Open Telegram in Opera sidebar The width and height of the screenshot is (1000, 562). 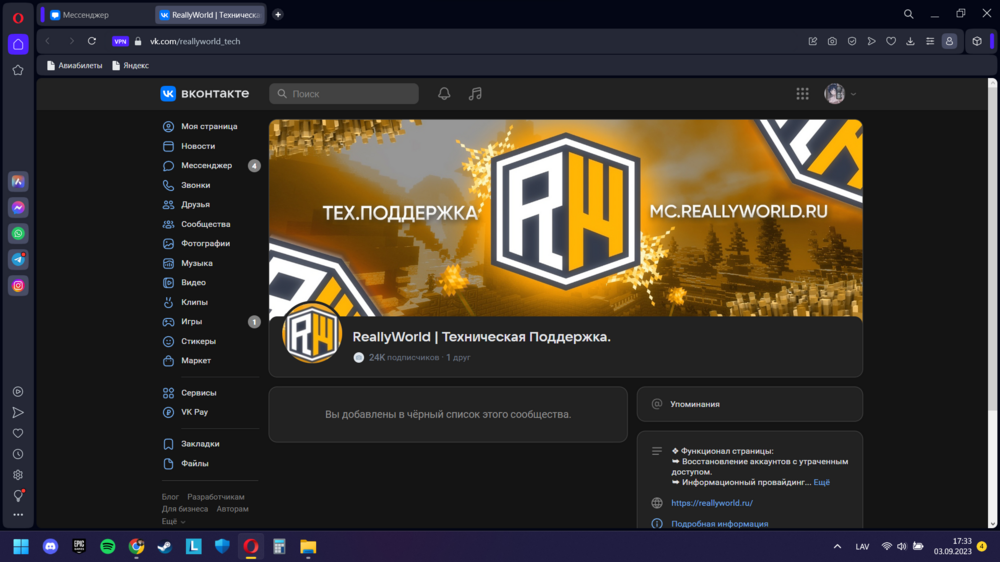click(18, 260)
